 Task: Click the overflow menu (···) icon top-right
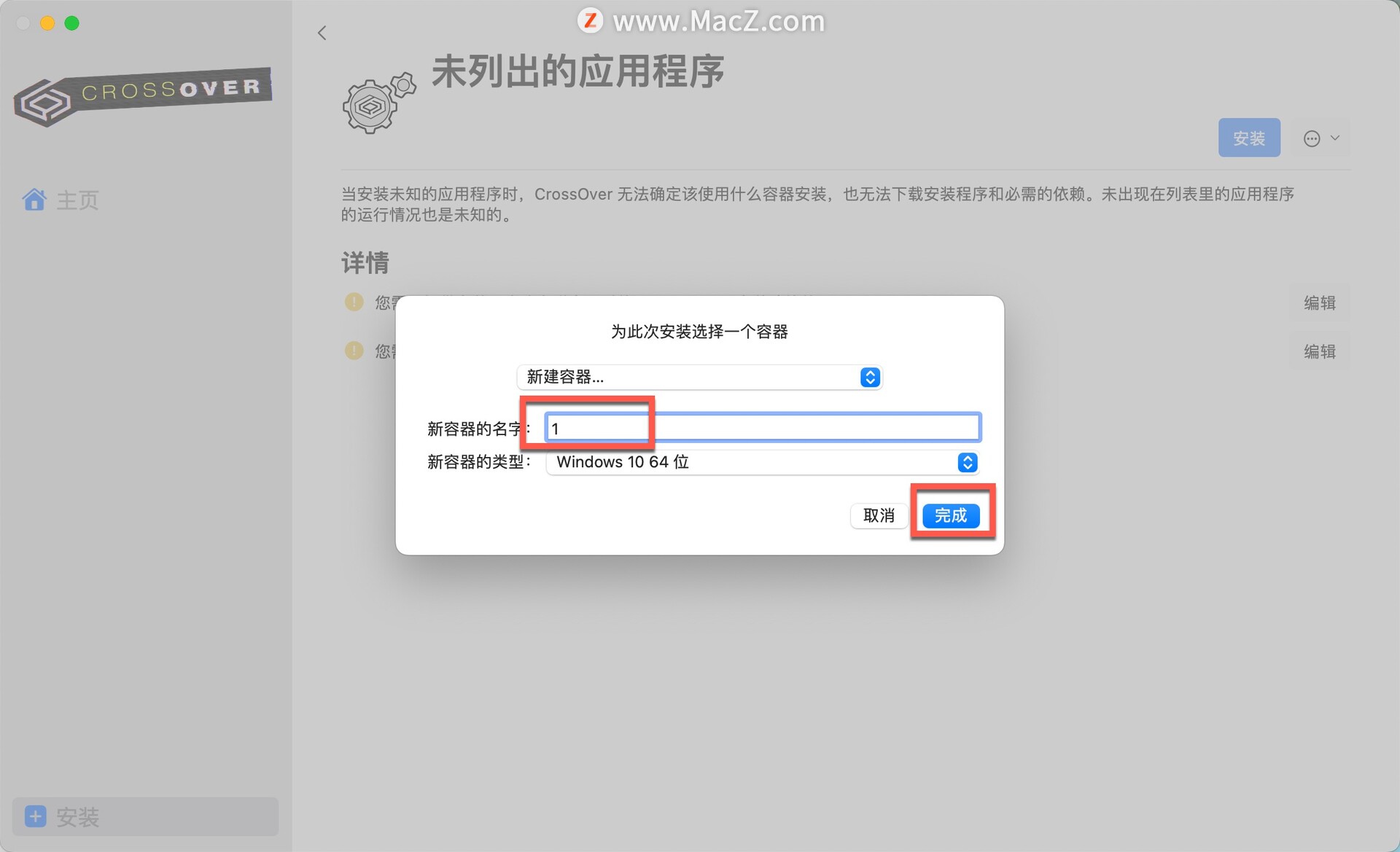click(x=1312, y=139)
